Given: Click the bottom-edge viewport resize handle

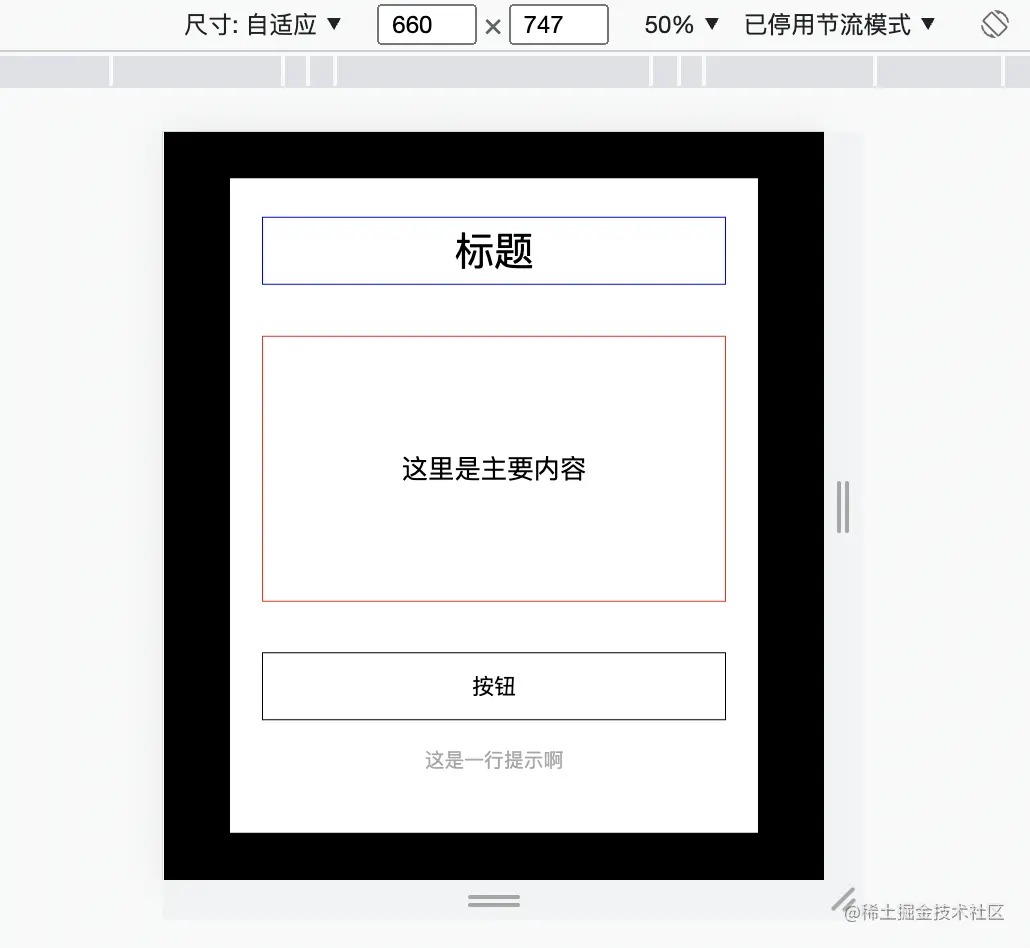Looking at the screenshot, I should [x=494, y=901].
